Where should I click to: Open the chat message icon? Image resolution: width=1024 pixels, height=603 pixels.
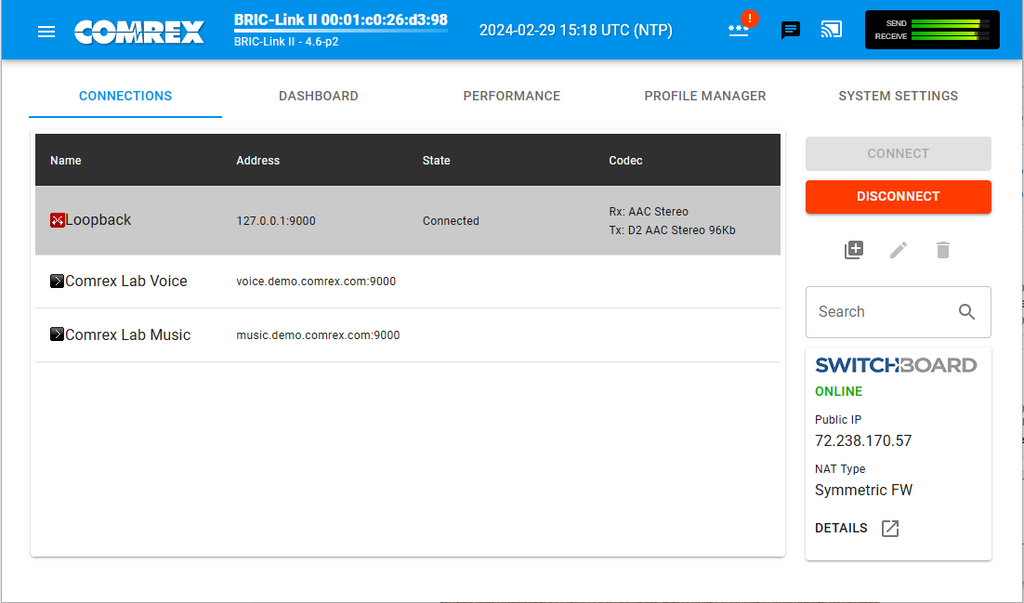790,30
